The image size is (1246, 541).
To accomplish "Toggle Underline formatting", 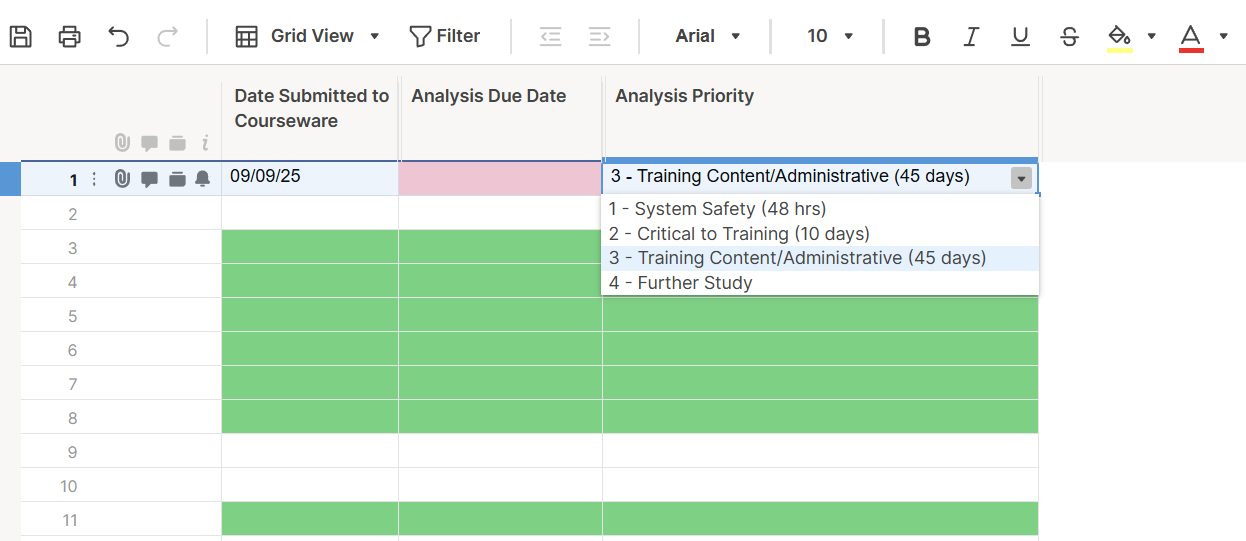I will pyautogui.click(x=1020, y=37).
